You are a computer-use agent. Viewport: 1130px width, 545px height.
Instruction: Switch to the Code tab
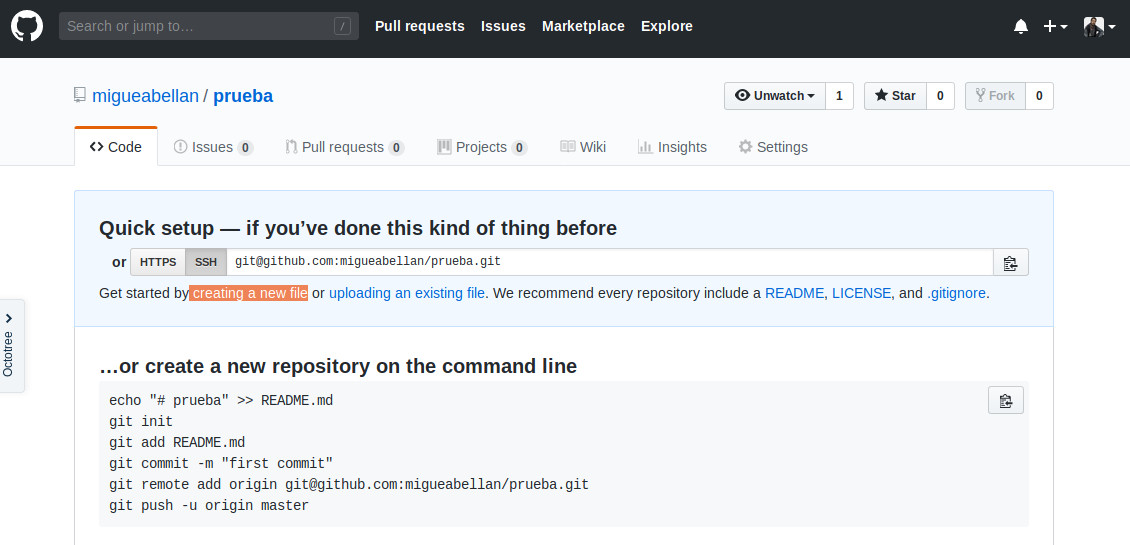point(116,147)
